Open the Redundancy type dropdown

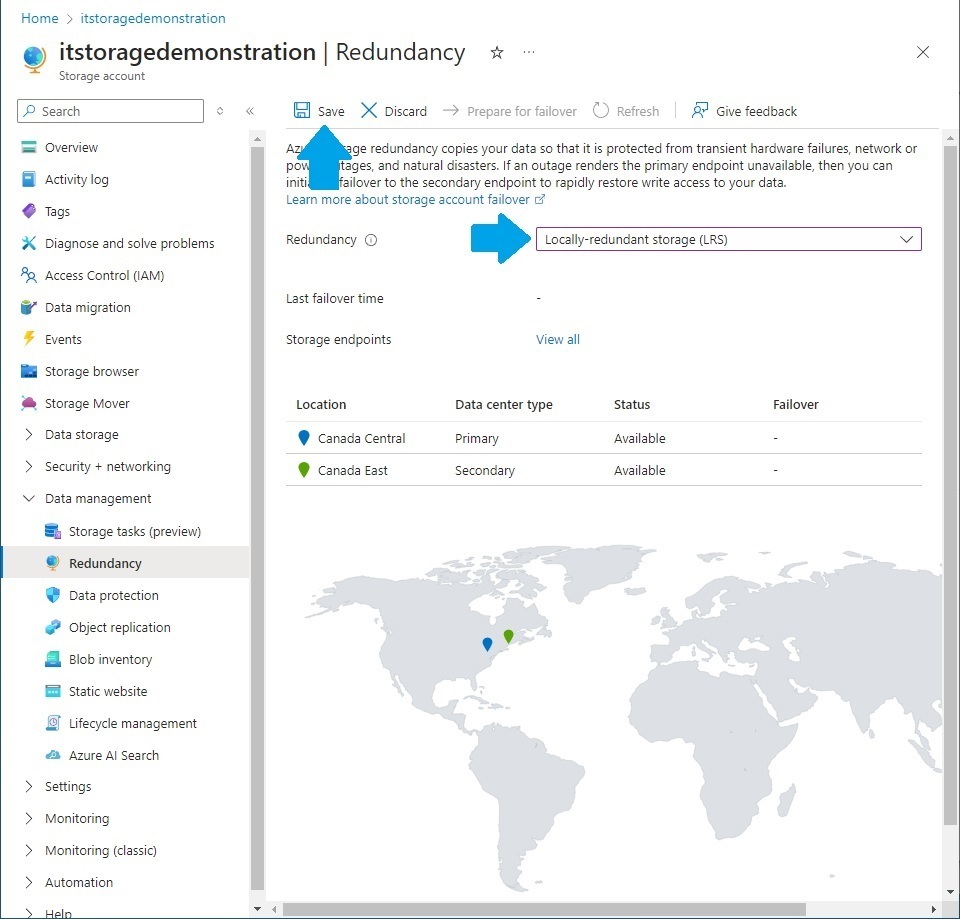(x=728, y=239)
